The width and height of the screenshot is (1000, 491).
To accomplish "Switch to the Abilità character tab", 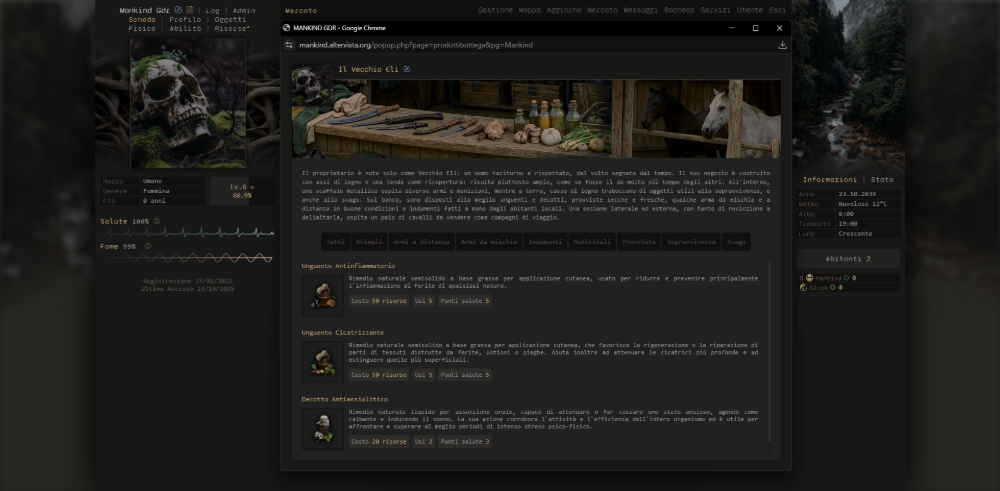I will 185,29.
